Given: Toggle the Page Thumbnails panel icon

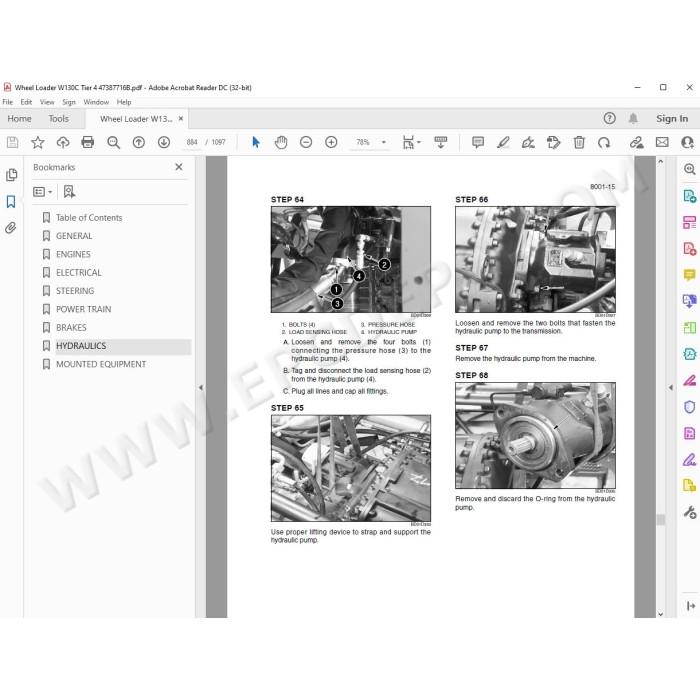Looking at the screenshot, I should click(11, 175).
